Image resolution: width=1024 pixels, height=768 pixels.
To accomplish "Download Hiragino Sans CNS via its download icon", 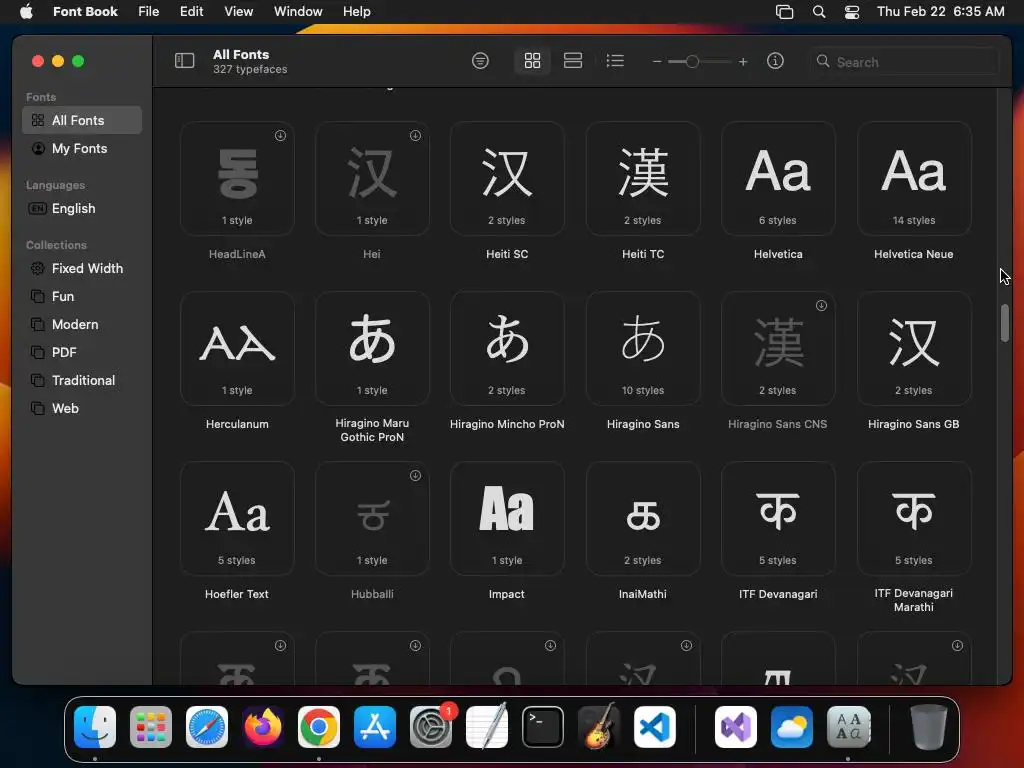I will coord(822,305).
